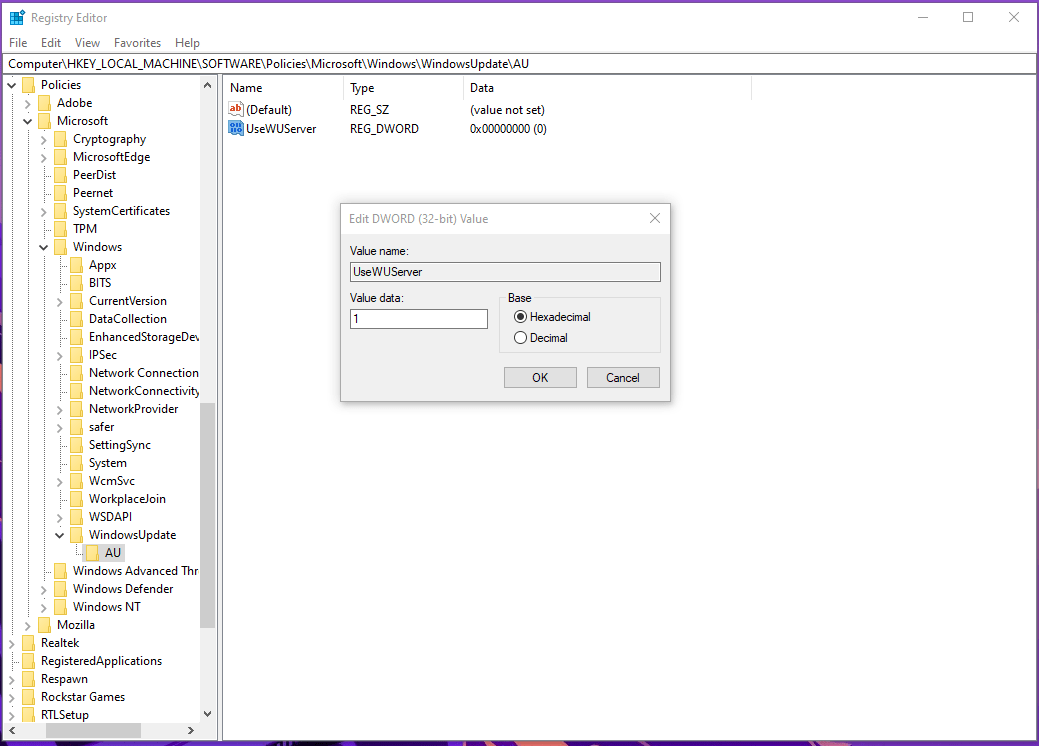
Task: Cancel the Edit DWORD dialog
Action: coord(623,378)
